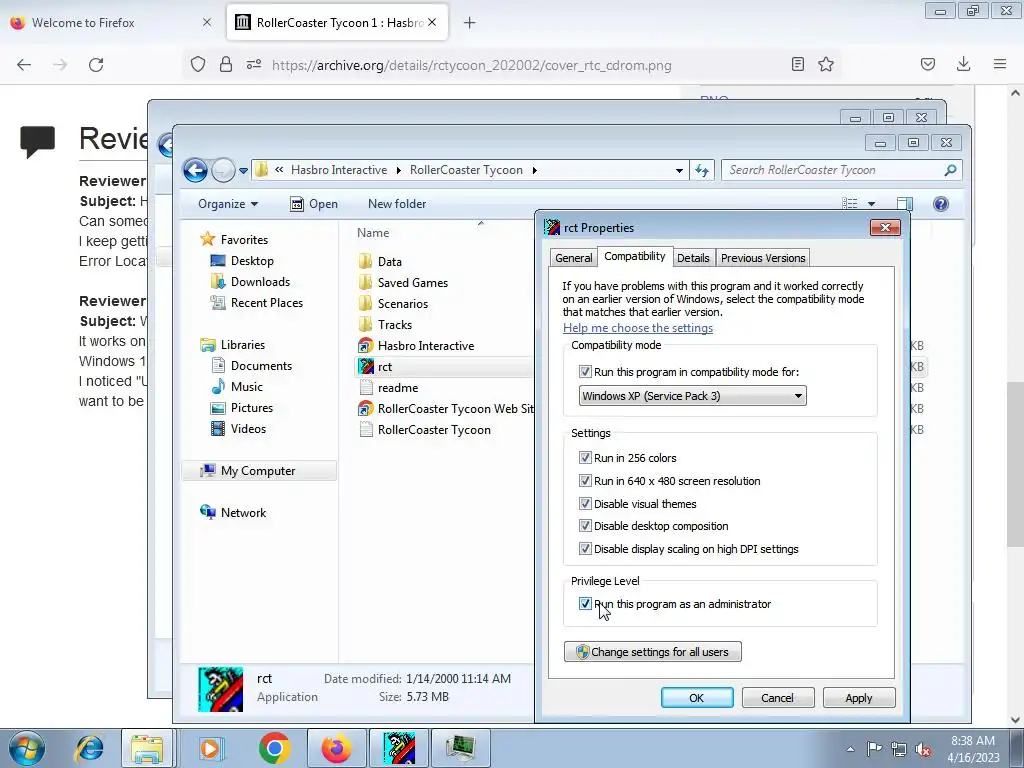This screenshot has width=1024, height=768.
Task: Open the Pocket save icon
Action: tap(928, 64)
